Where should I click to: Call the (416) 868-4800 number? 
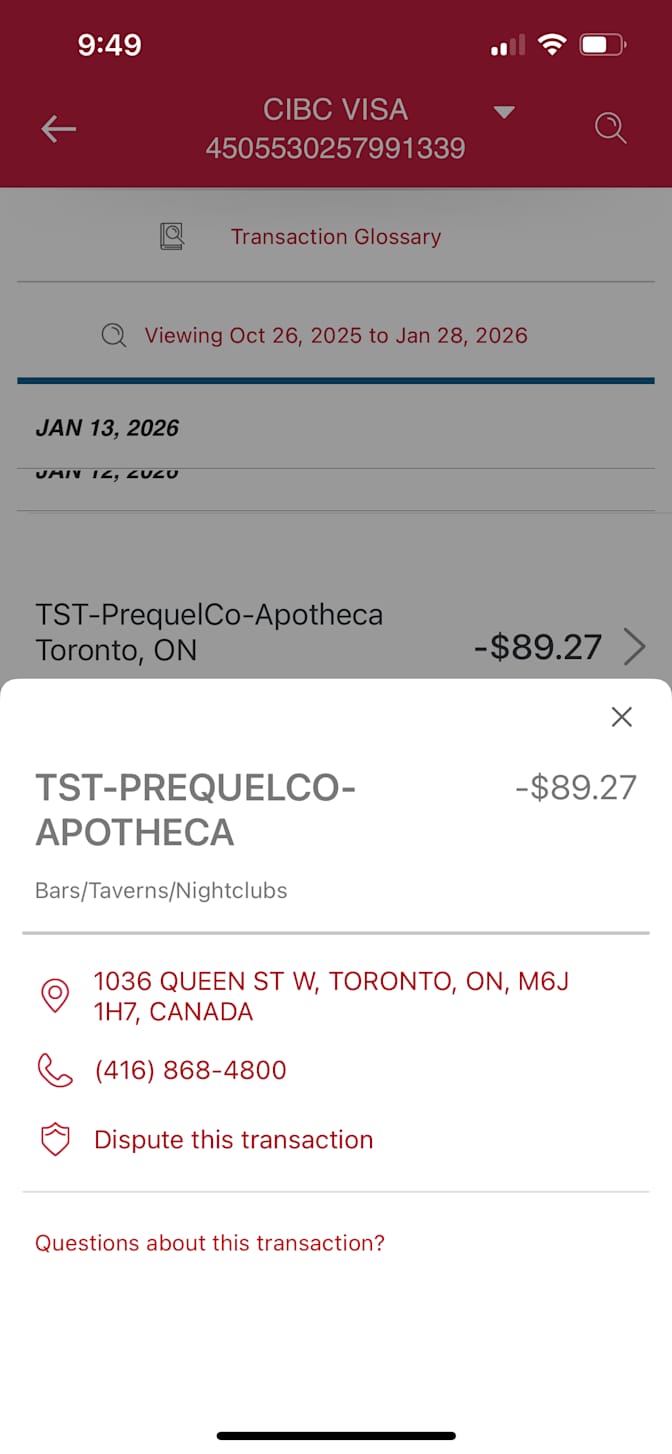(190, 1070)
